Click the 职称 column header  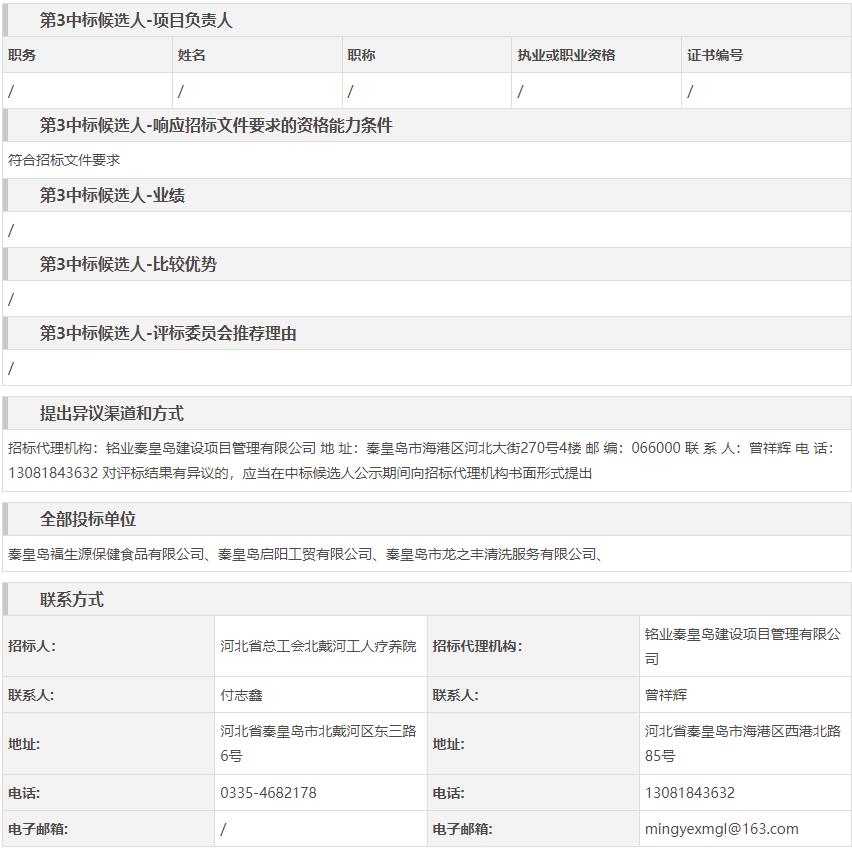click(x=362, y=55)
